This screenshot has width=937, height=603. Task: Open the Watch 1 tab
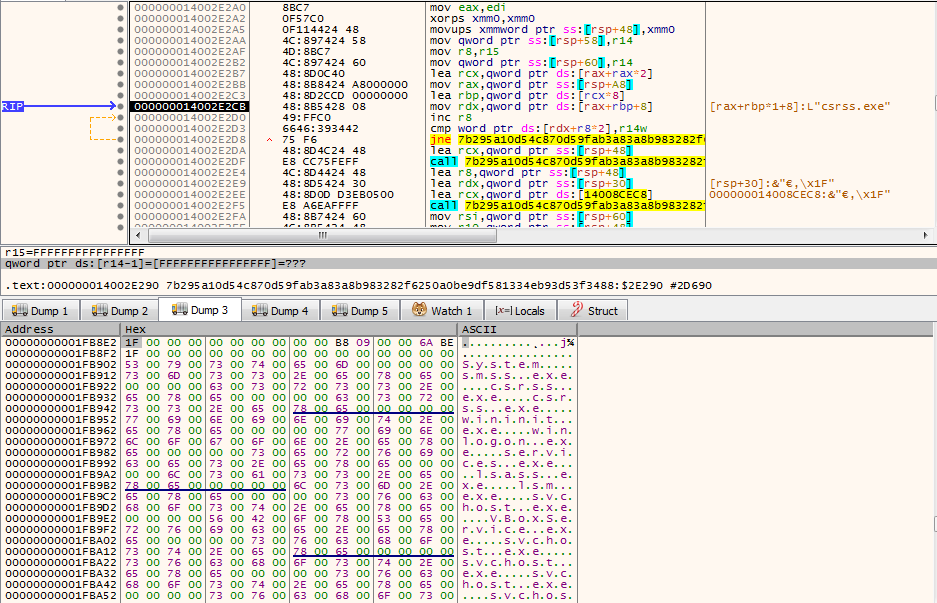coord(442,311)
